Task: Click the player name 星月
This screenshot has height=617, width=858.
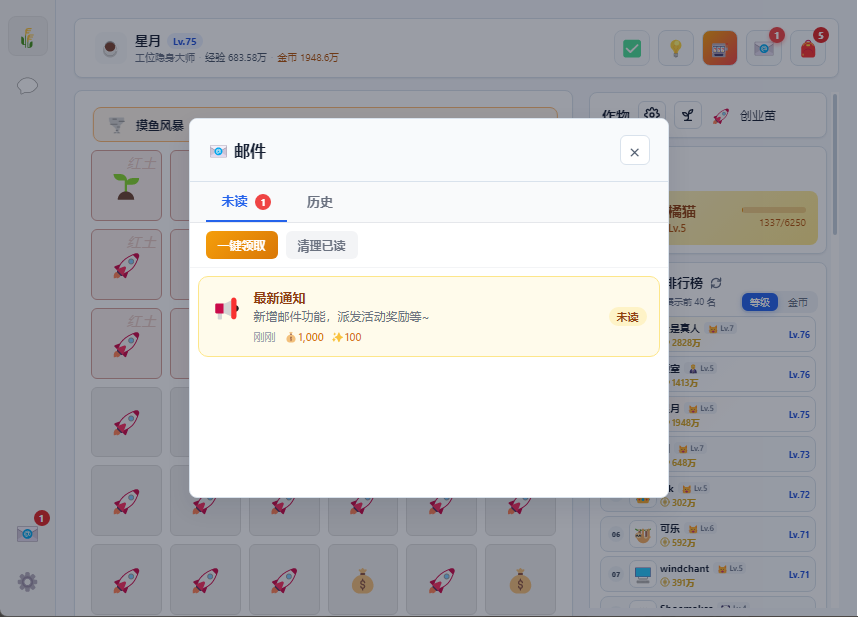Action: tap(148, 41)
